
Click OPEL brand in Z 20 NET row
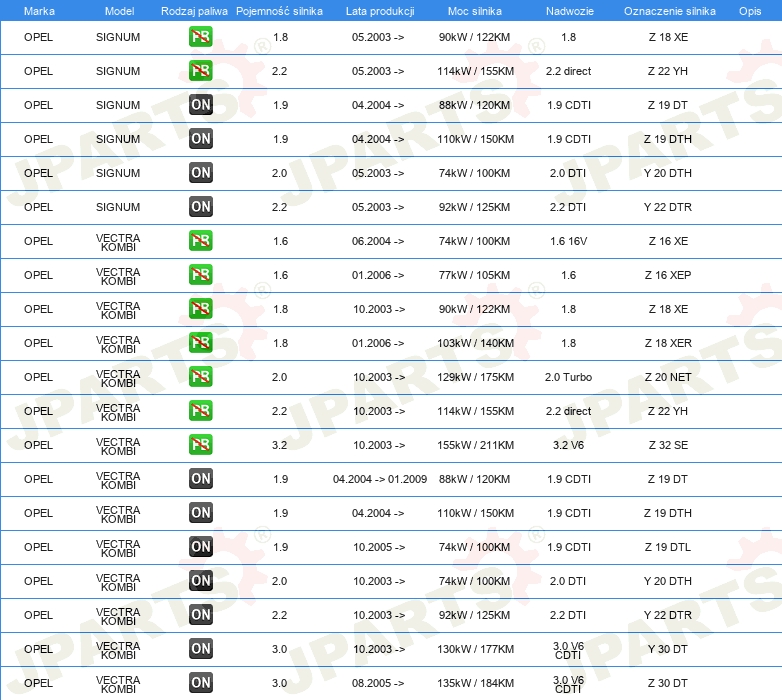[38, 377]
